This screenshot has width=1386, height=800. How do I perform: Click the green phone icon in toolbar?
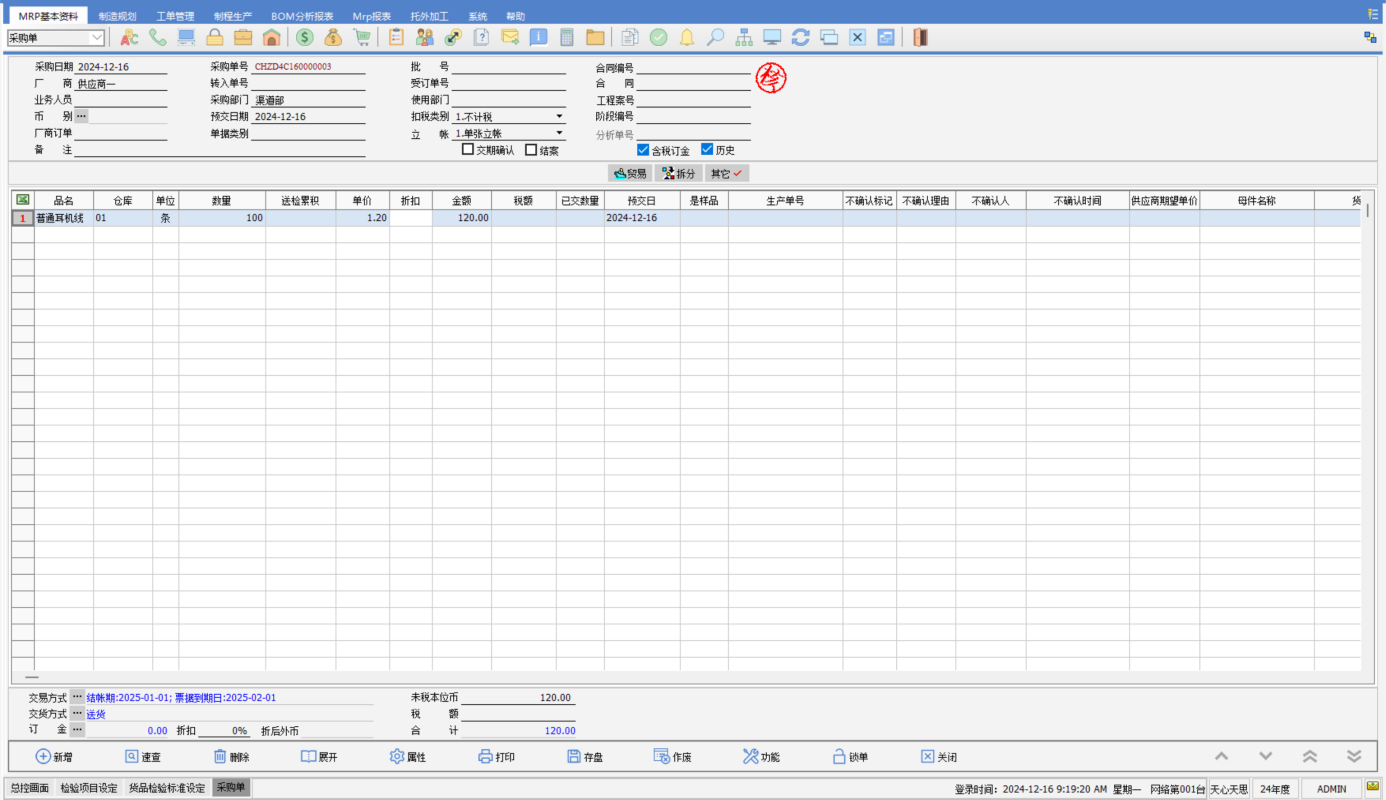(158, 37)
